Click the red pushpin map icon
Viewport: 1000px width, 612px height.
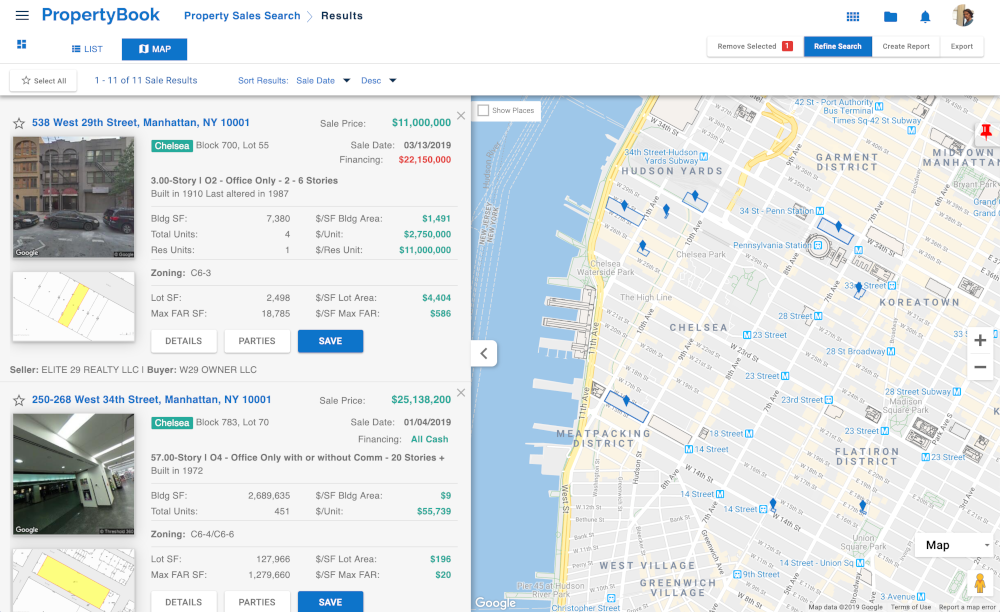point(986,132)
